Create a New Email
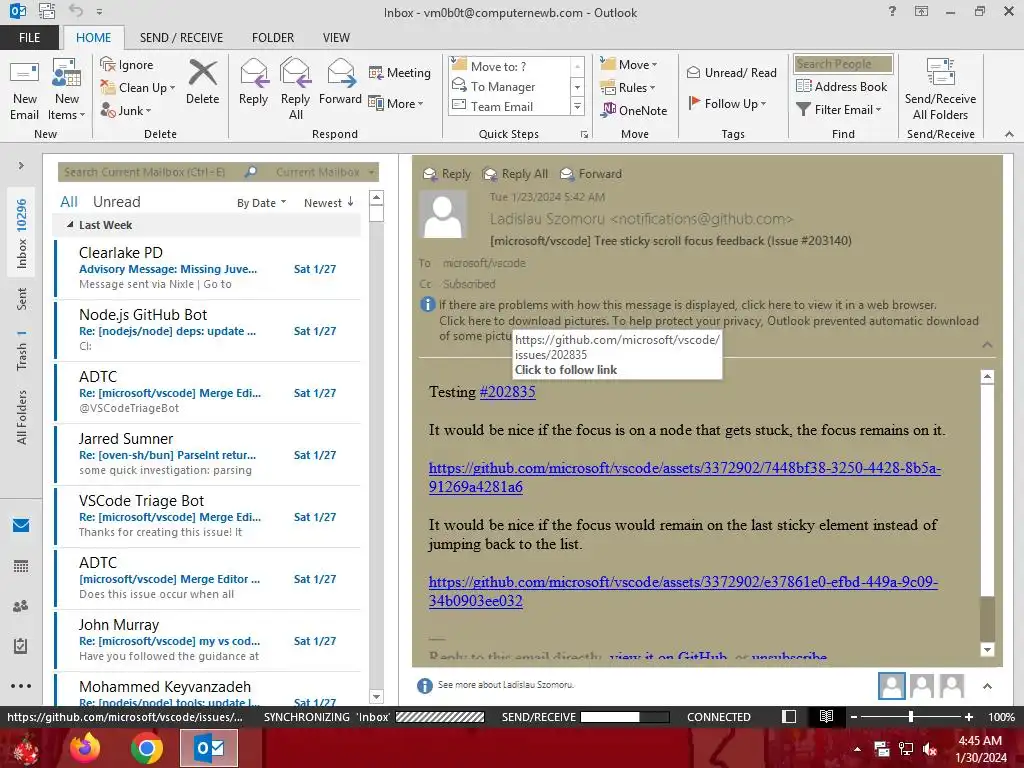 (24, 90)
